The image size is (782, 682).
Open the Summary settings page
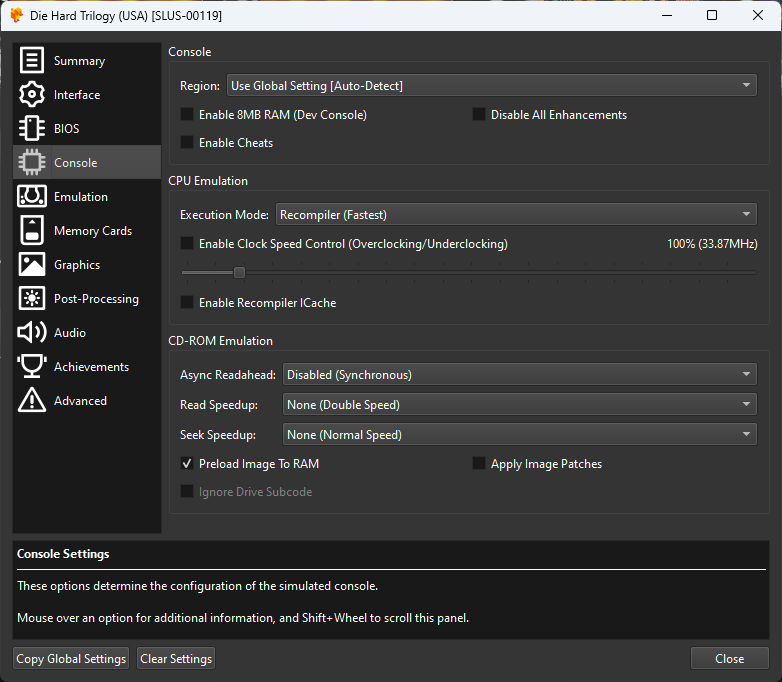(x=87, y=60)
